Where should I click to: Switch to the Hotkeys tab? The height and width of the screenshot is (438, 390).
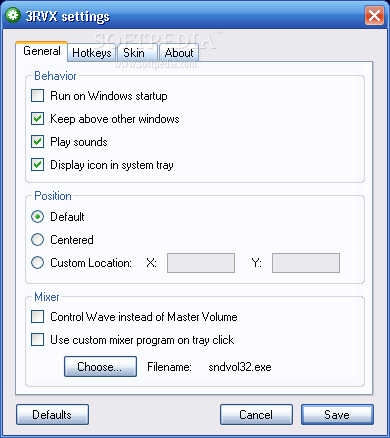(92, 53)
